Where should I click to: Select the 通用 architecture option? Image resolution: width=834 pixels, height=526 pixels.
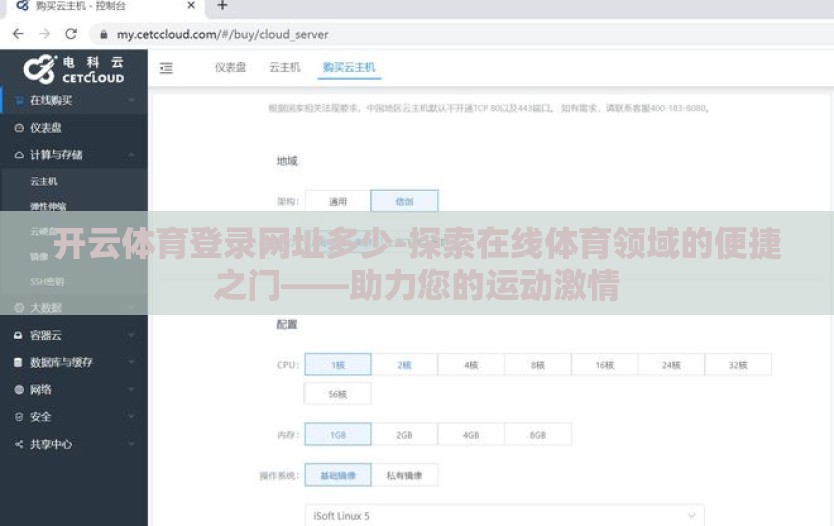(x=338, y=201)
